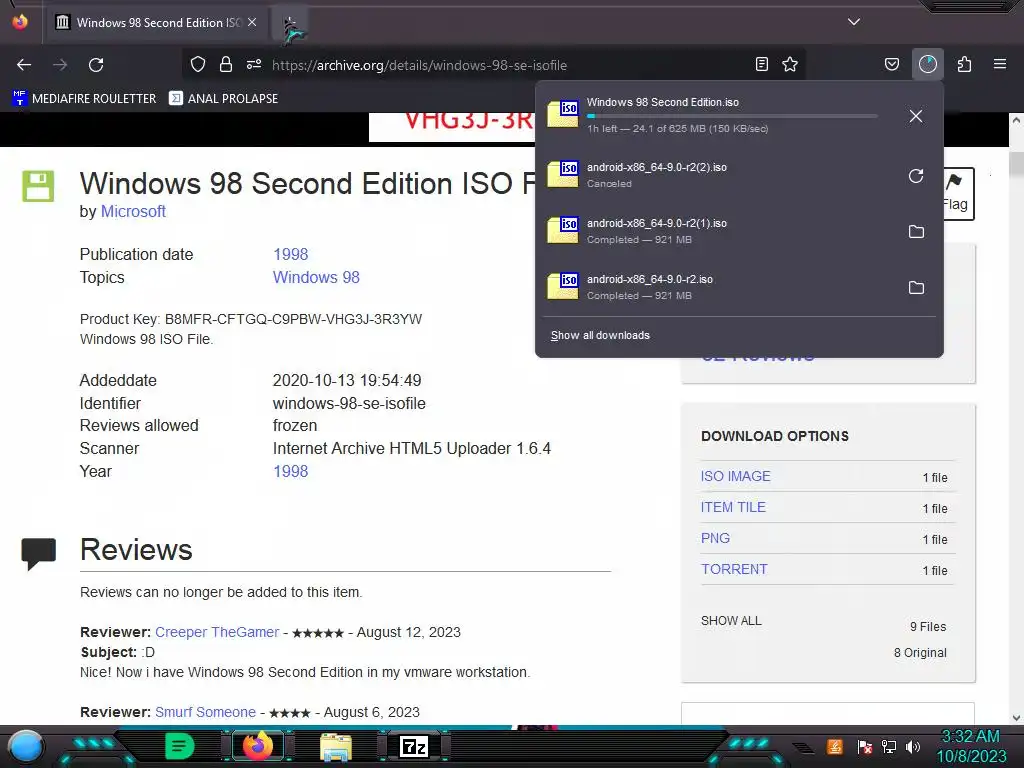The height and width of the screenshot is (768, 1024).
Task: Open the Microsoft author link
Action: point(133,212)
